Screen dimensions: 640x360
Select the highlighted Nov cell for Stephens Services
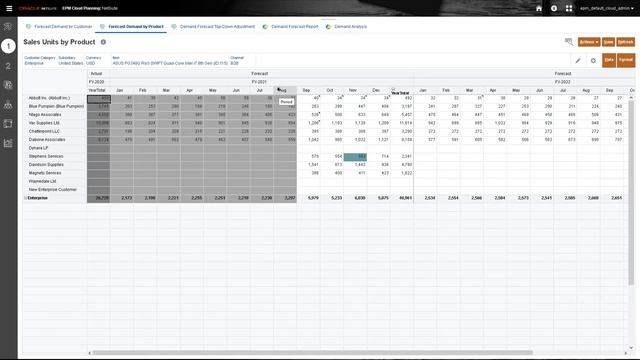point(355,157)
